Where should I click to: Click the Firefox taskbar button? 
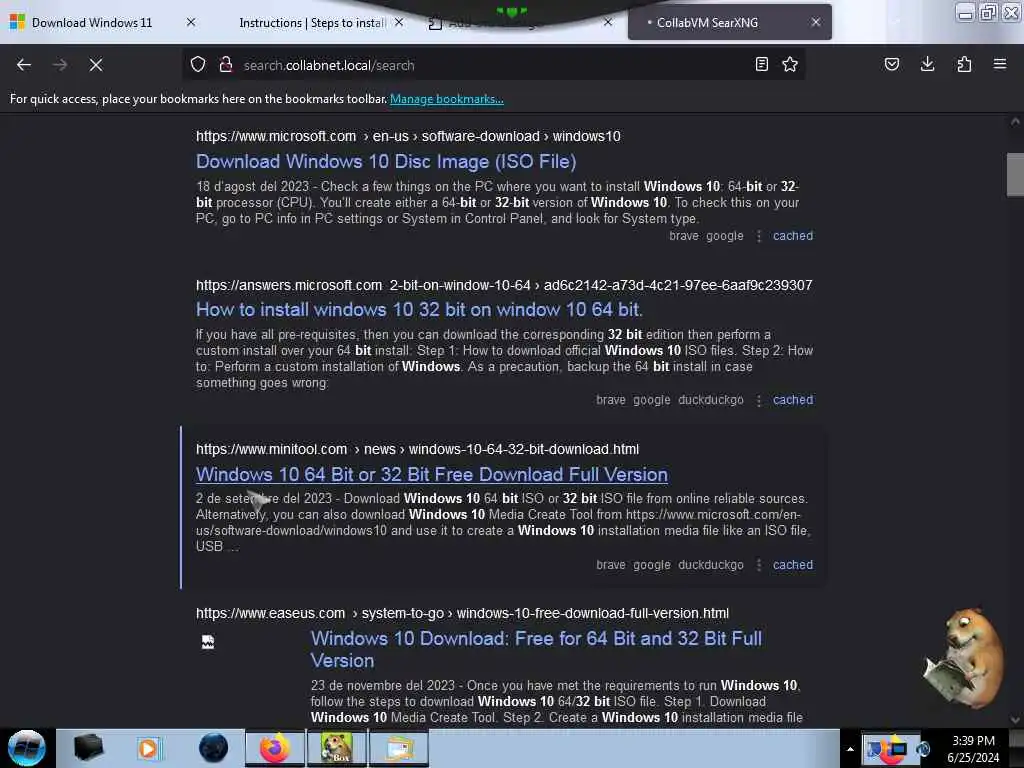point(275,748)
